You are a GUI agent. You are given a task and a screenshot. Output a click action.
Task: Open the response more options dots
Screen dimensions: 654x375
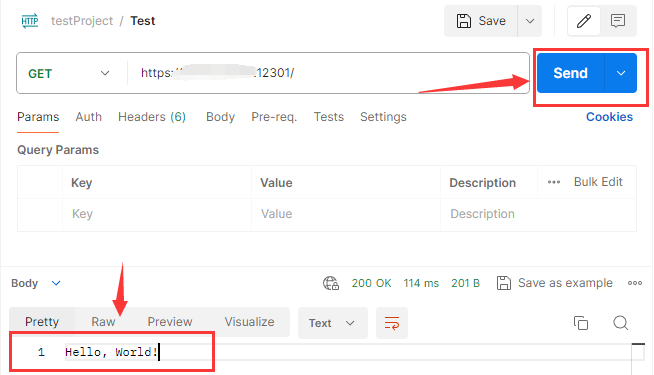(635, 283)
